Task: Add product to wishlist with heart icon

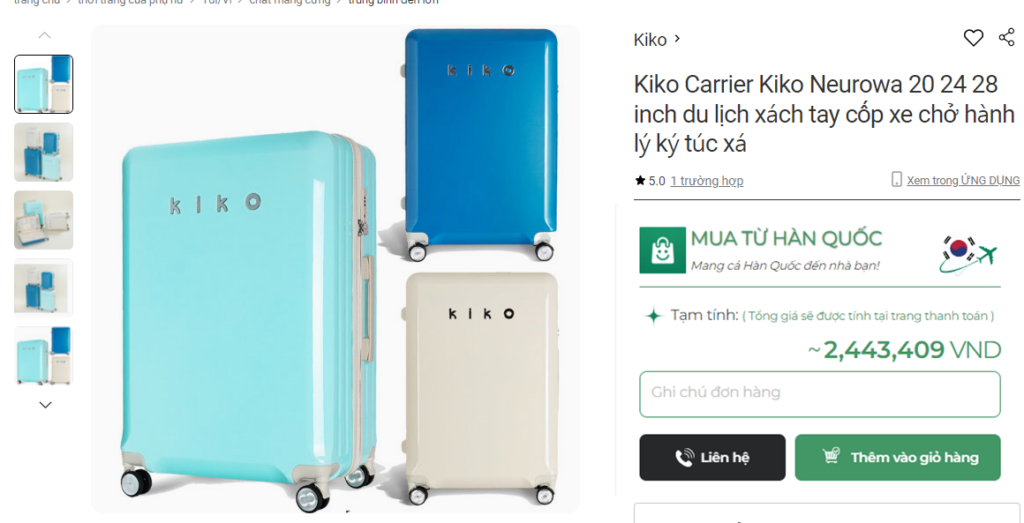Action: point(973,38)
